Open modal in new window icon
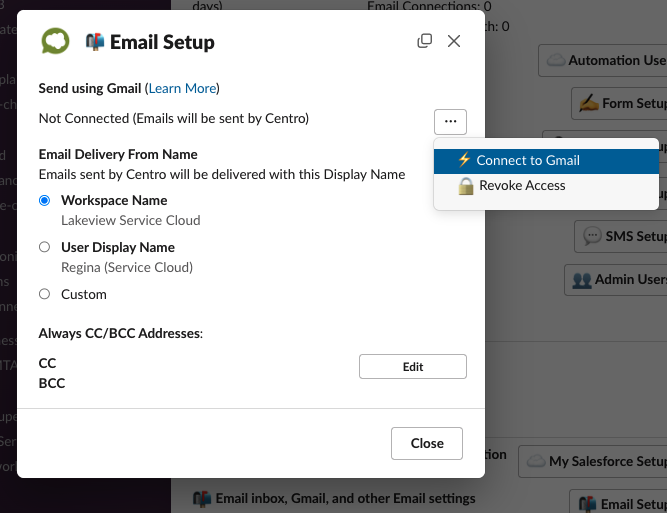Viewport: 667px width, 513px height. [x=425, y=41]
